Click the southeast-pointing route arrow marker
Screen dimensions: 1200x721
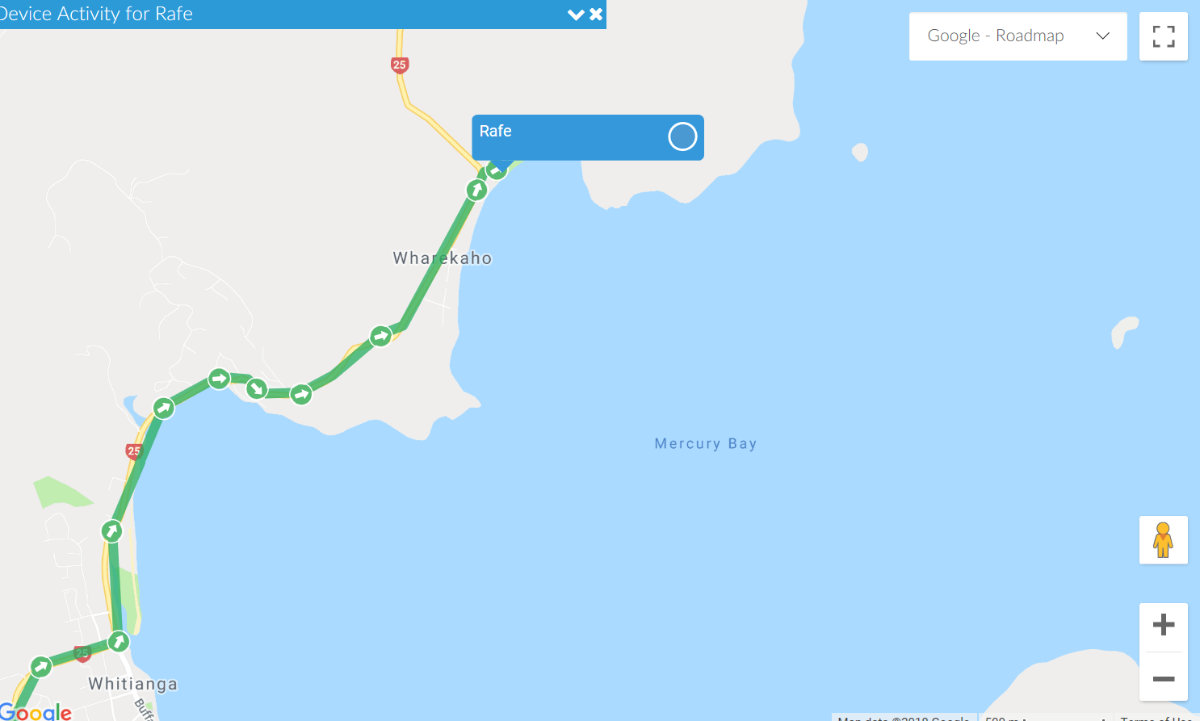tap(257, 388)
